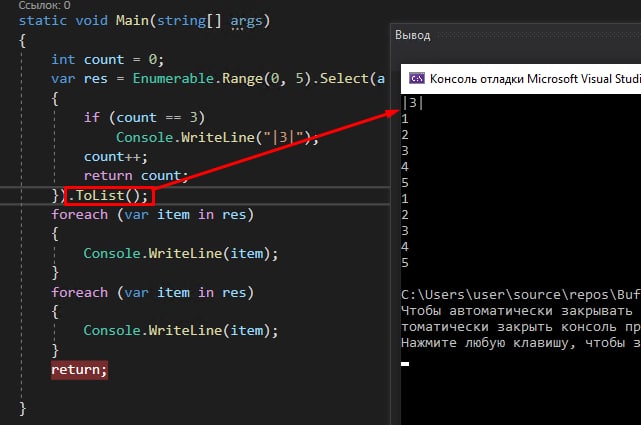
Task: Click the 'int count = 0;' declaration line
Action: tap(108, 60)
